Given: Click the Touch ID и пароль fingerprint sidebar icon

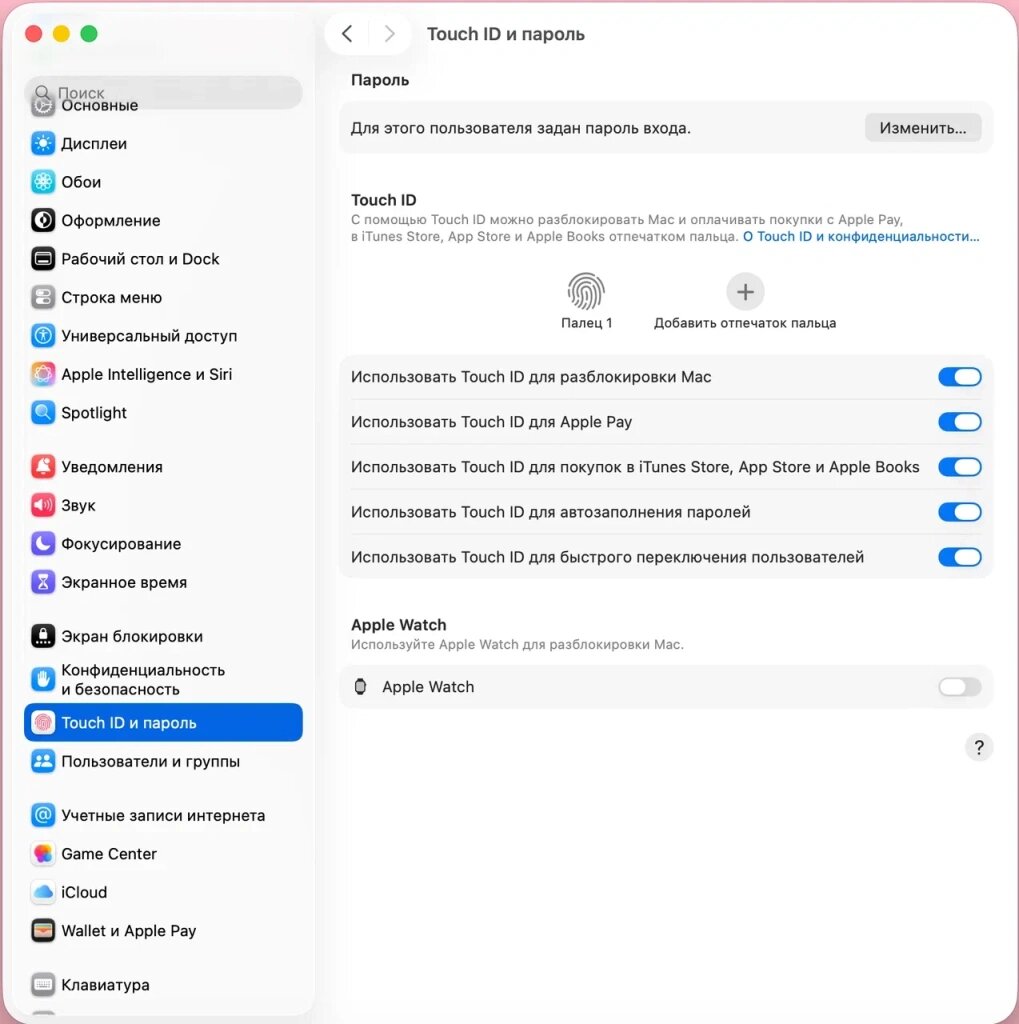Looking at the screenshot, I should (x=43, y=723).
